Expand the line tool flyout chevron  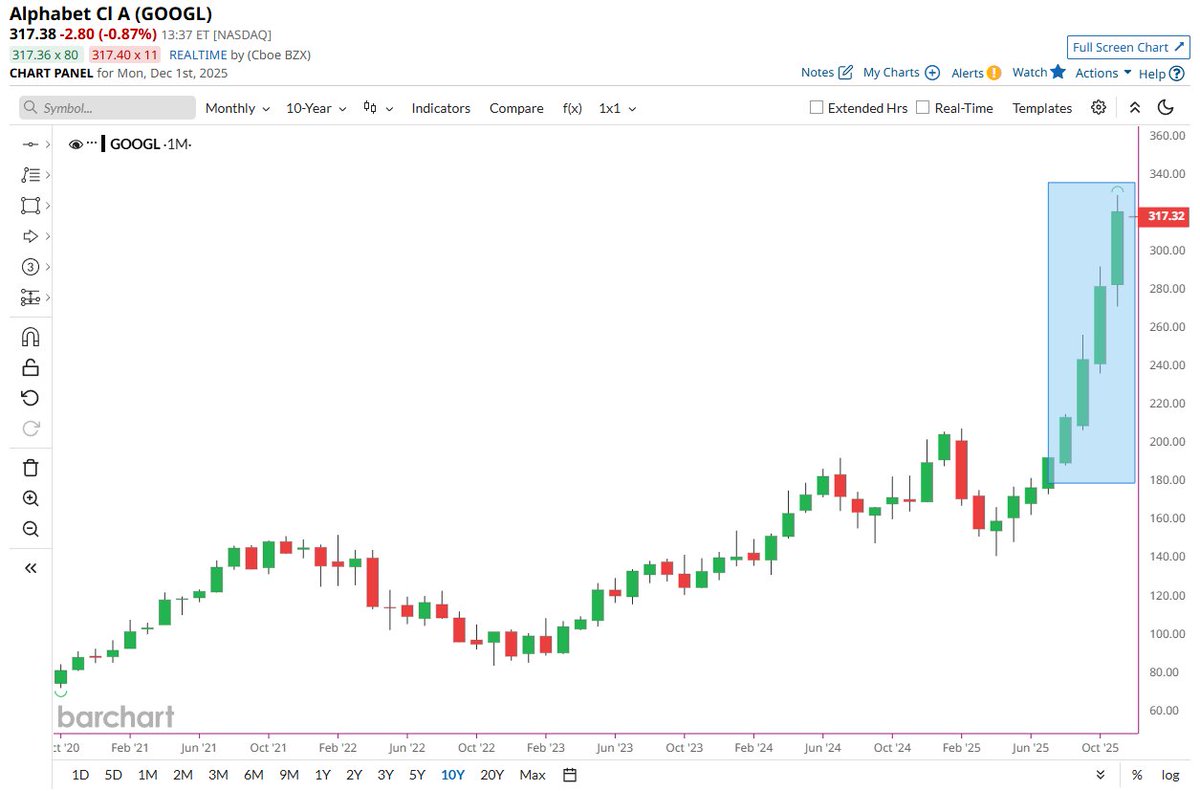47,145
